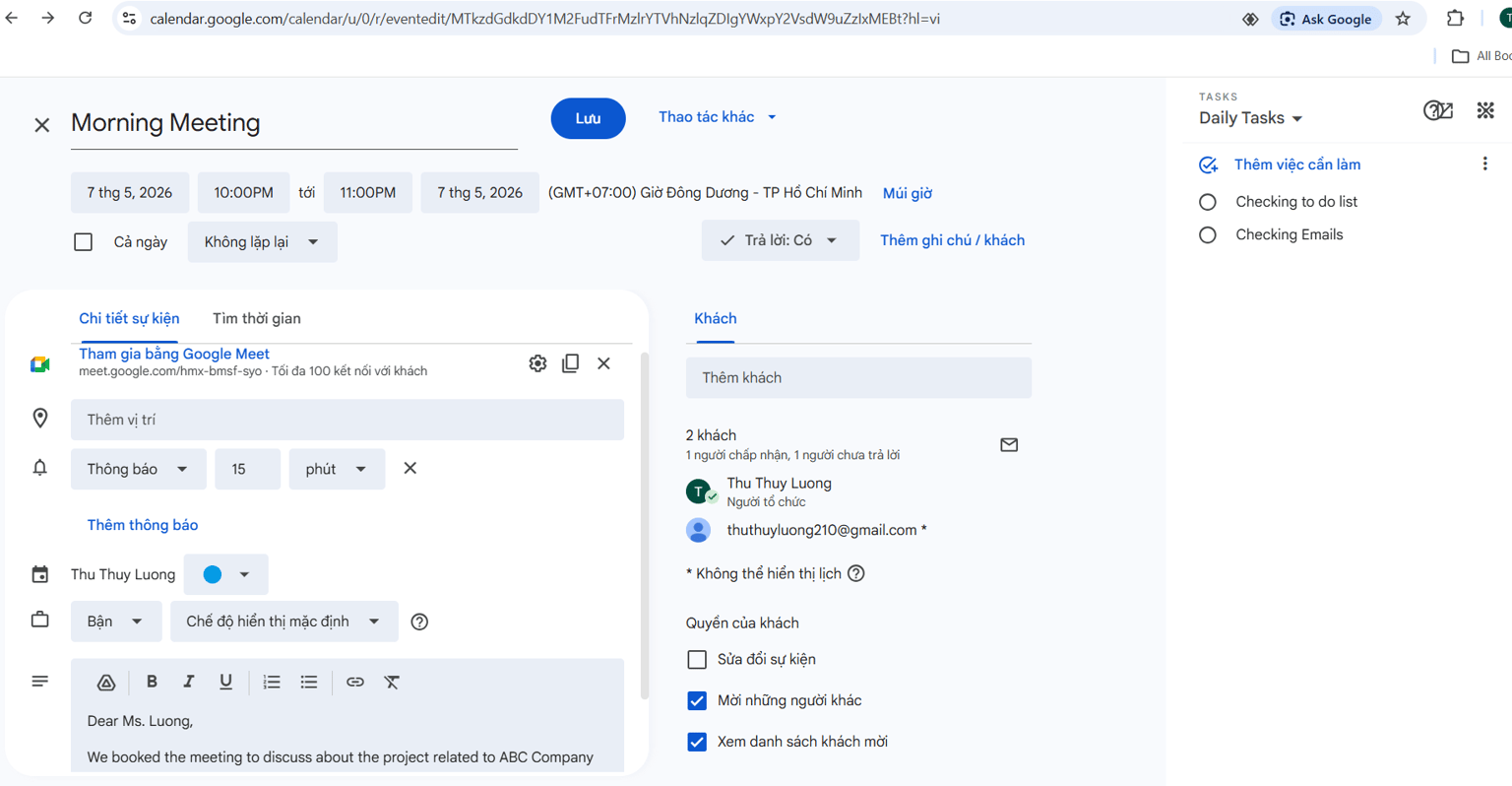Remove the 15 minute notification
This screenshot has width=1512, height=786.
[410, 469]
